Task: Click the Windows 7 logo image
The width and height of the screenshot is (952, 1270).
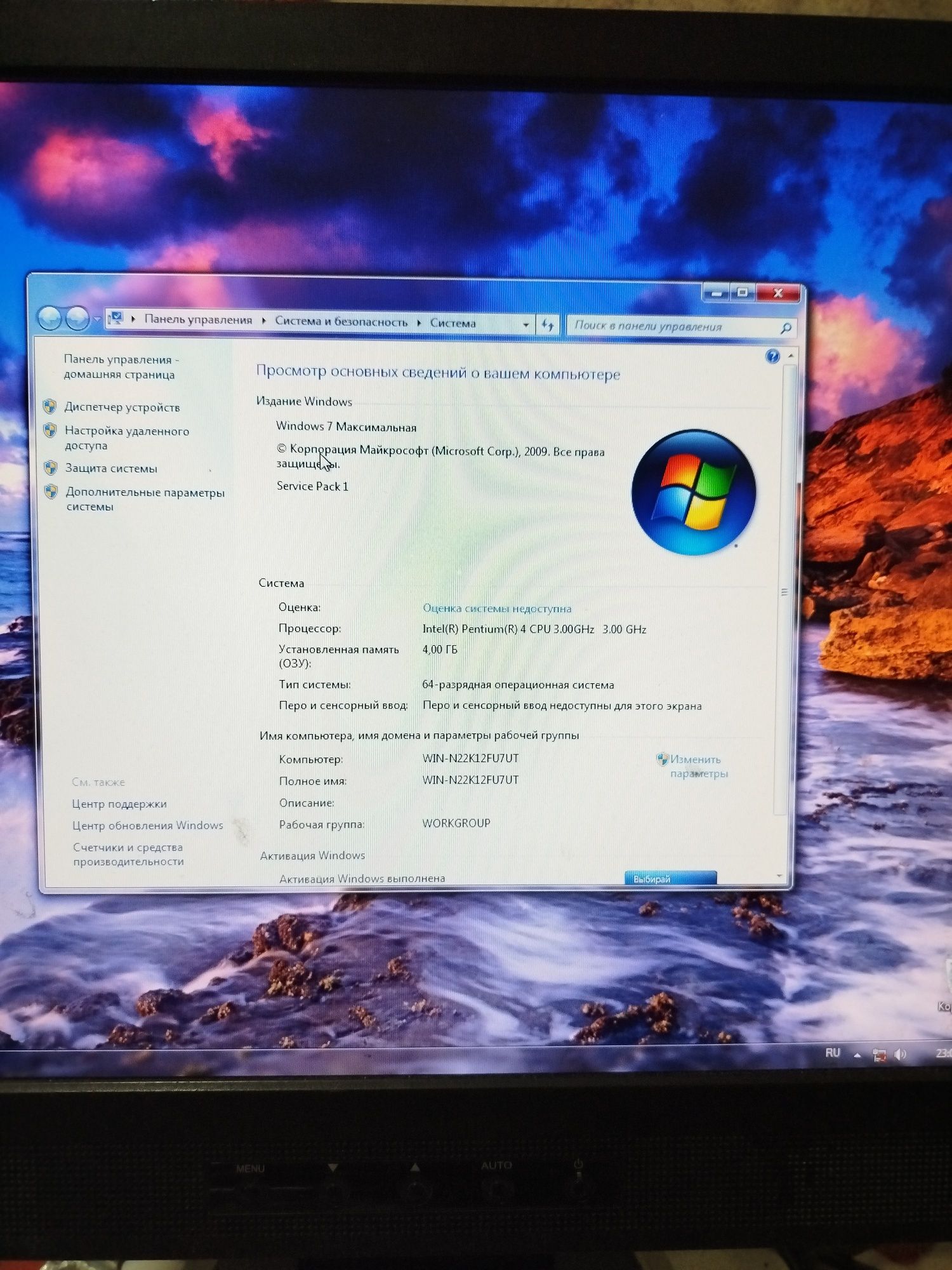Action: click(694, 491)
